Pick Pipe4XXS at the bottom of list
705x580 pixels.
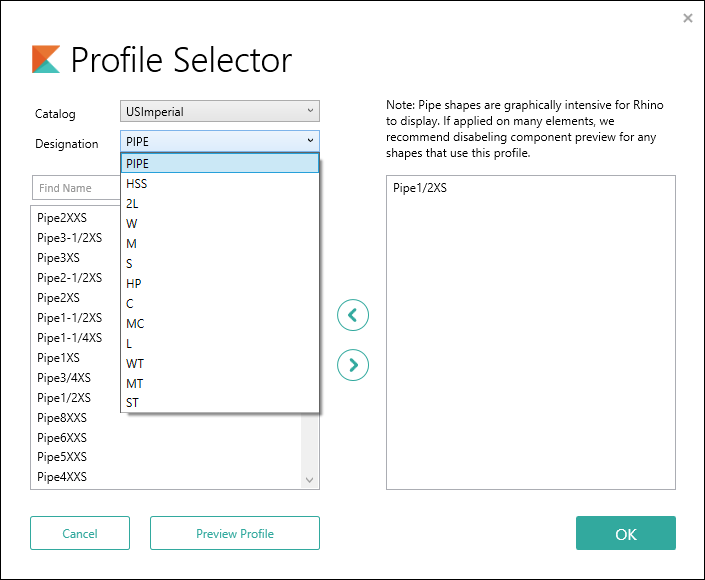pyautogui.click(x=62, y=477)
